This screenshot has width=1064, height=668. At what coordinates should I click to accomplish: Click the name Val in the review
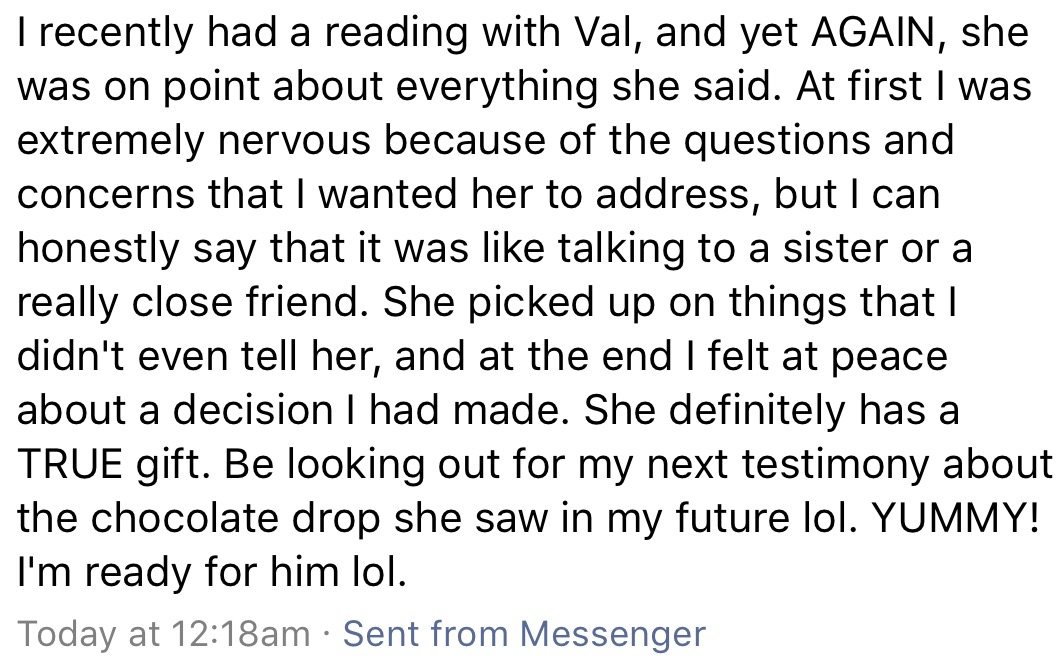point(606,33)
